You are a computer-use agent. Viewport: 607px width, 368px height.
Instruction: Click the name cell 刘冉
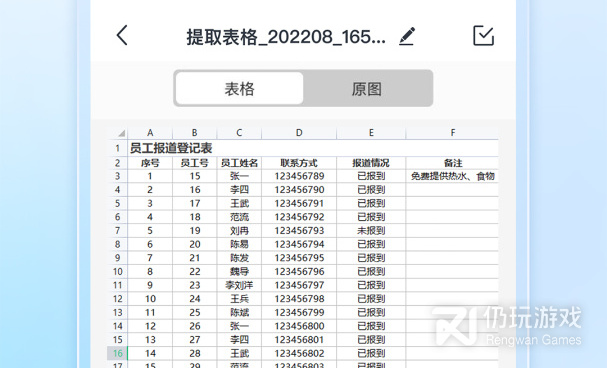239,231
